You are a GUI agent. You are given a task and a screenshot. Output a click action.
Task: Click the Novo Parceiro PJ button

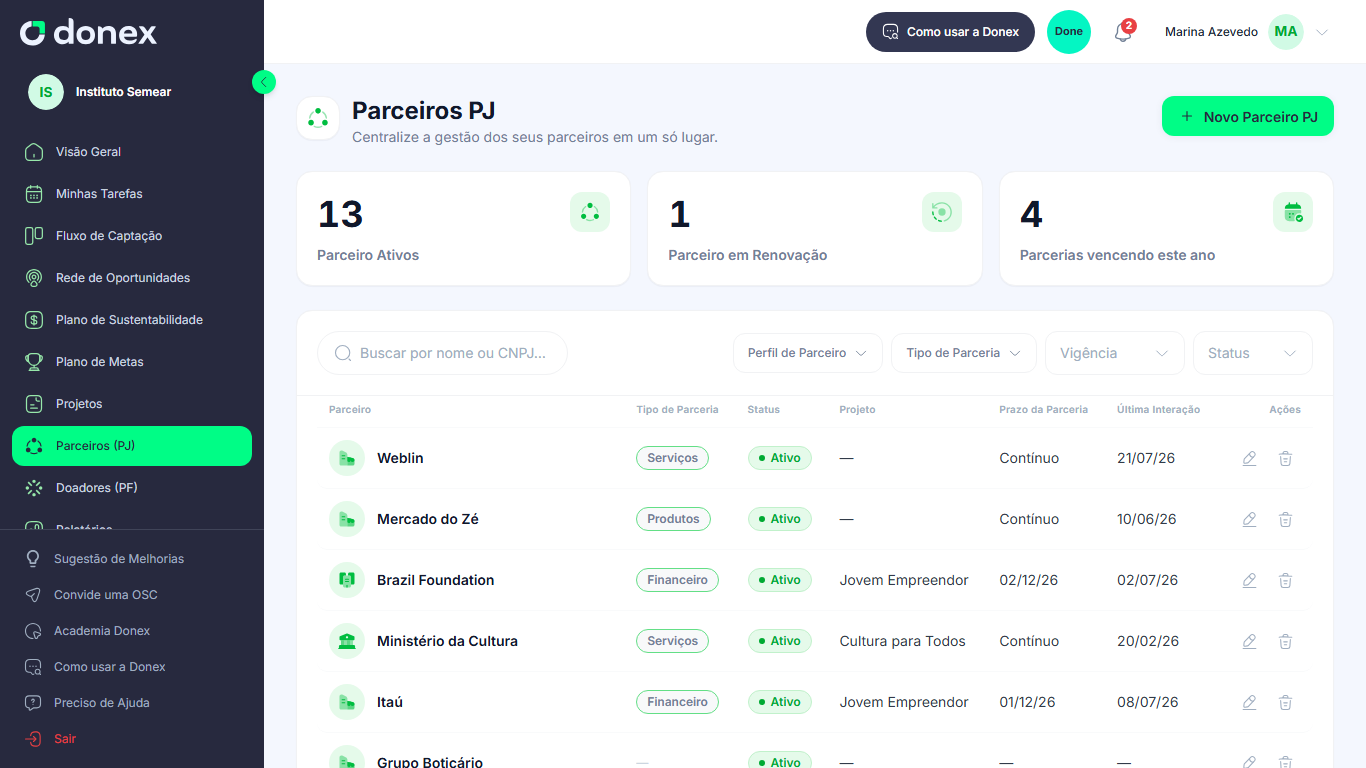[1248, 116]
